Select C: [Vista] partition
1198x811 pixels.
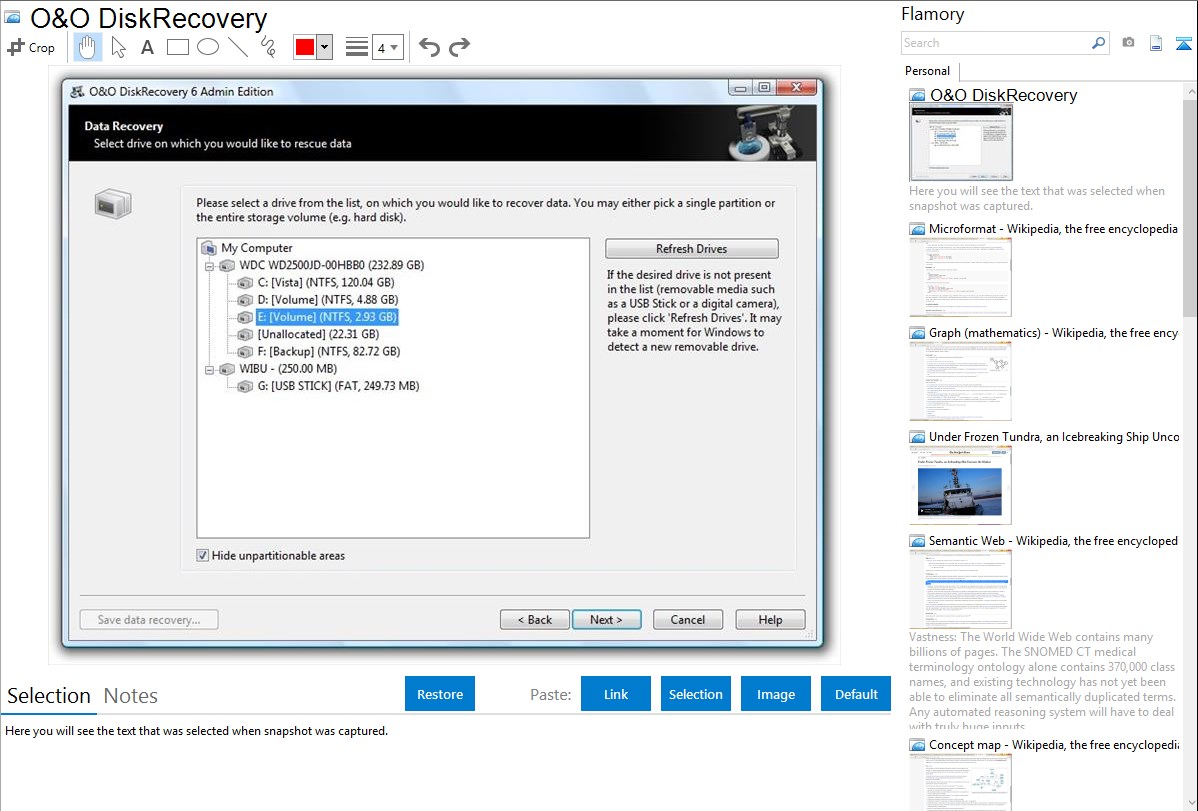click(x=326, y=282)
